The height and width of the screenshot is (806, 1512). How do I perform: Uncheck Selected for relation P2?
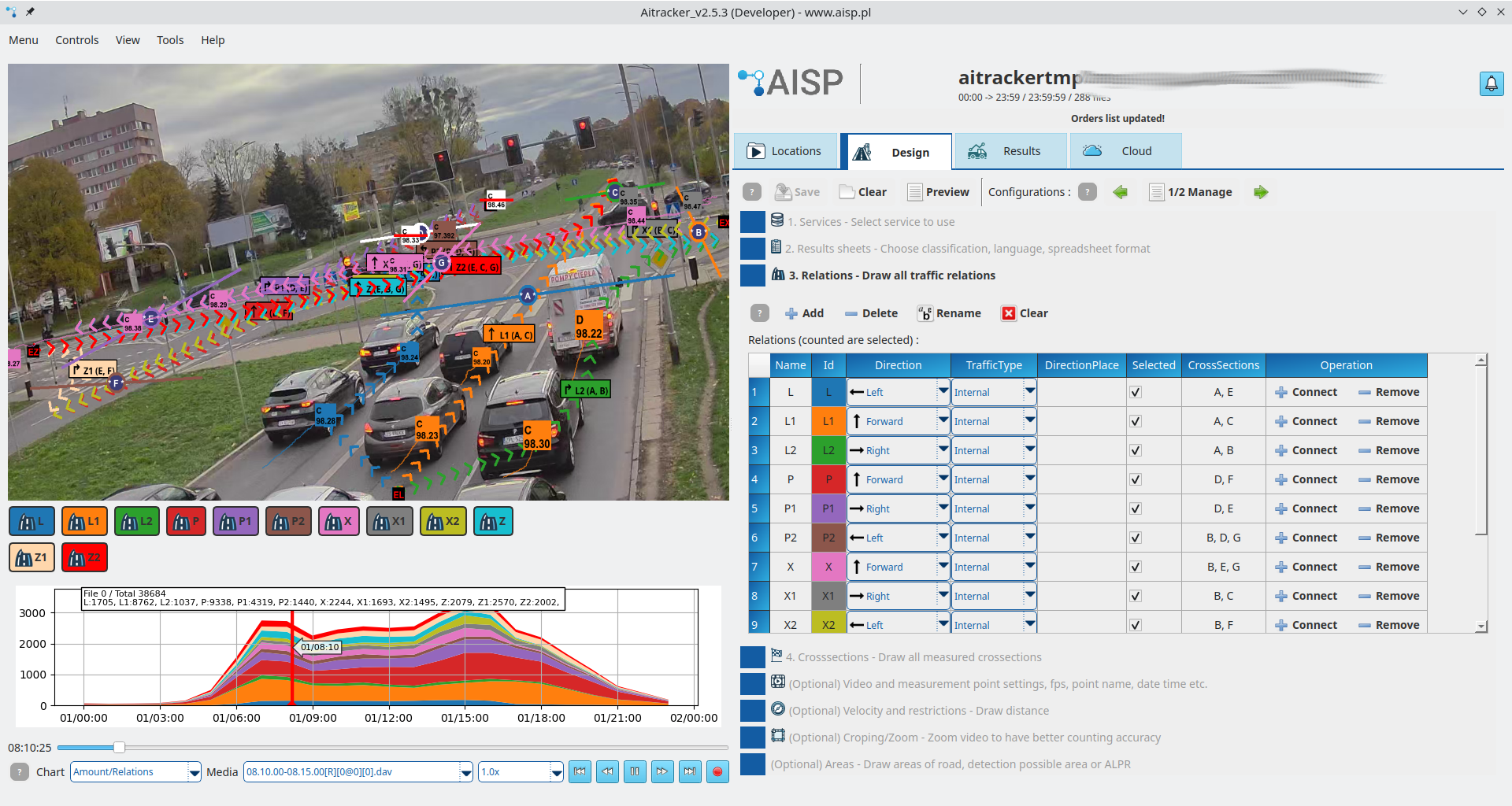(x=1135, y=538)
